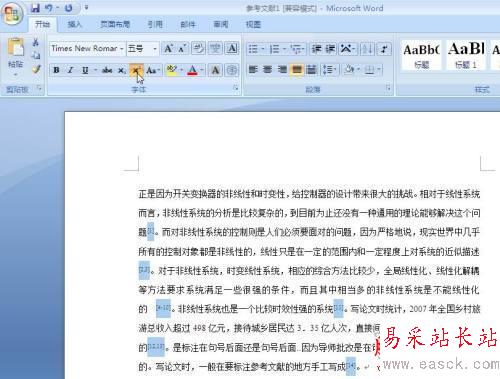Image resolution: width=500 pixels, height=379 pixels.
Task: Apply character border to text
Action: 232,49
